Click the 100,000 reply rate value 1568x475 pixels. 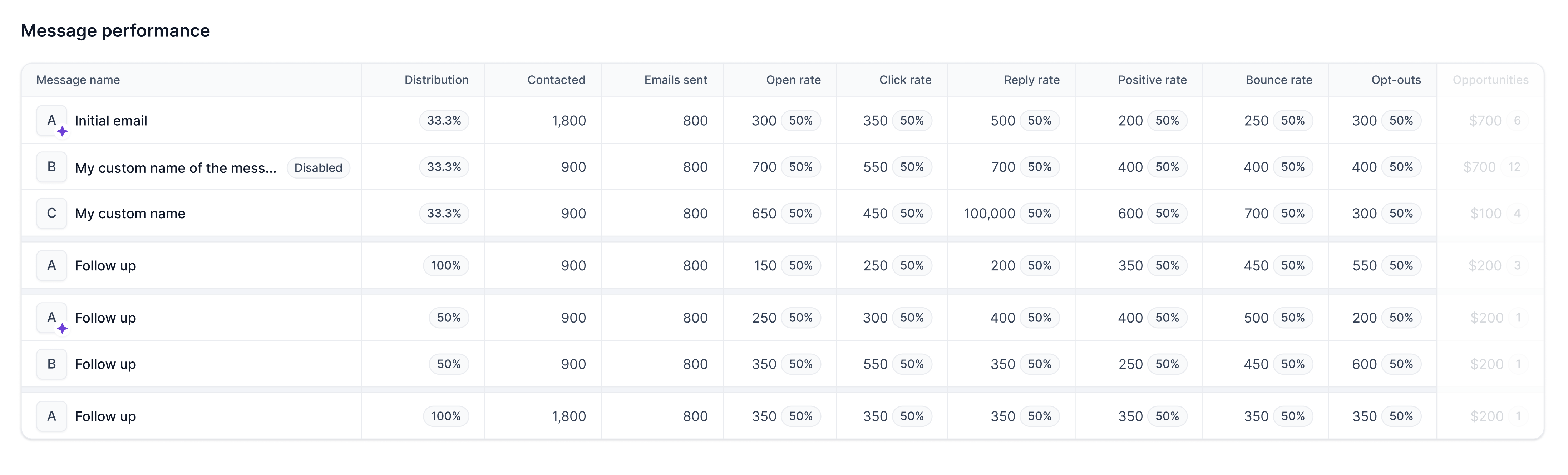[989, 214]
